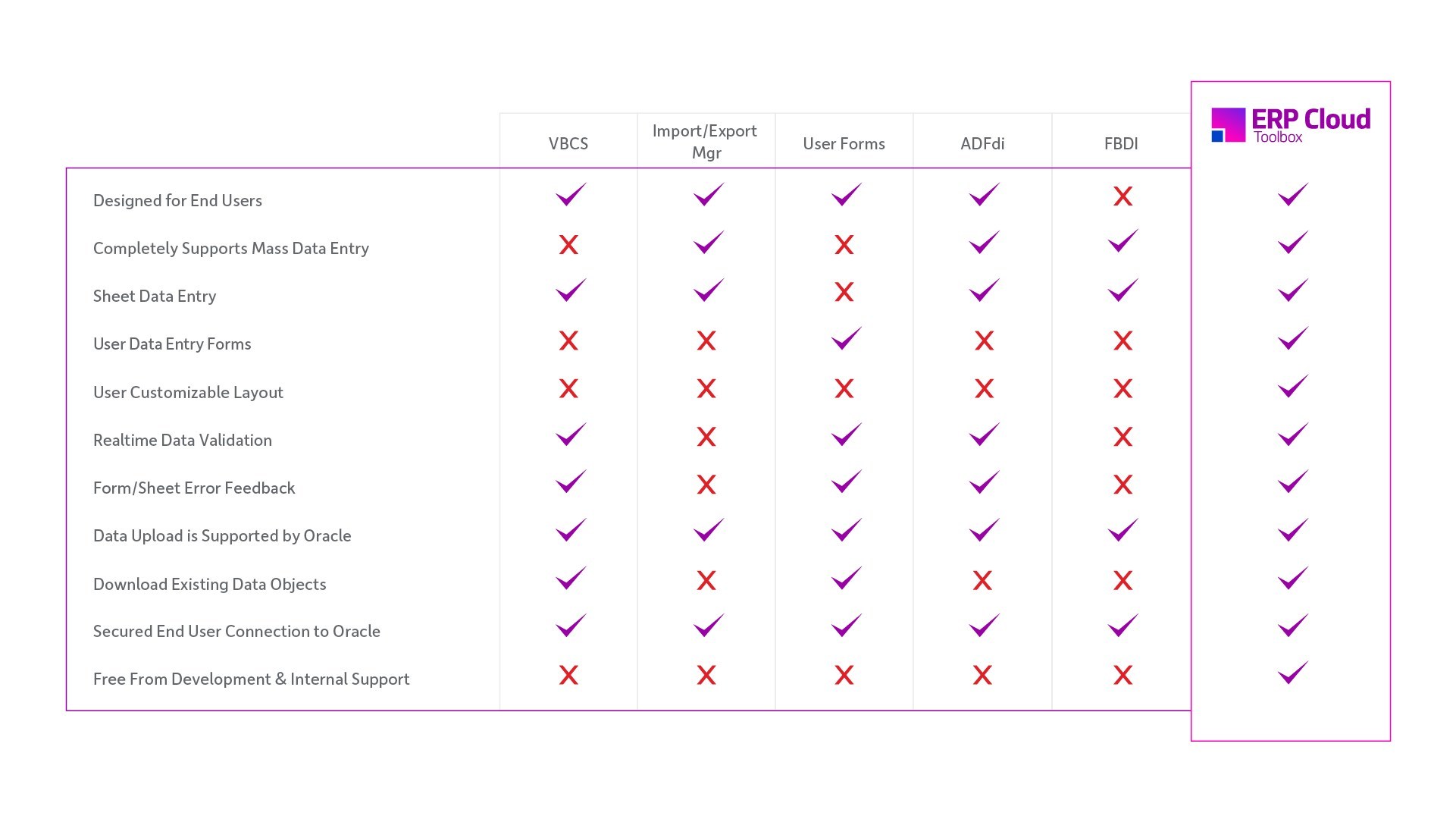Image resolution: width=1456 pixels, height=819 pixels.
Task: Click Import/Export Mgr red X in Form/Sheet Error Feedback row
Action: click(x=706, y=485)
